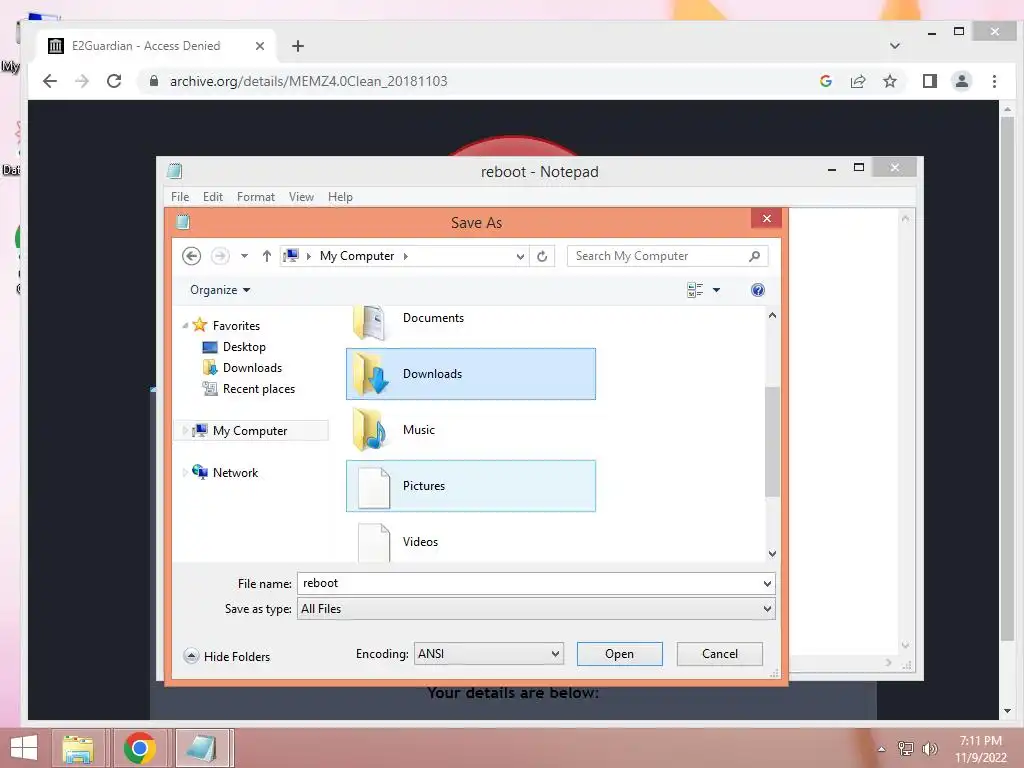The height and width of the screenshot is (768, 1024).
Task: Open Chrome tab search chevron
Action: pos(895,46)
